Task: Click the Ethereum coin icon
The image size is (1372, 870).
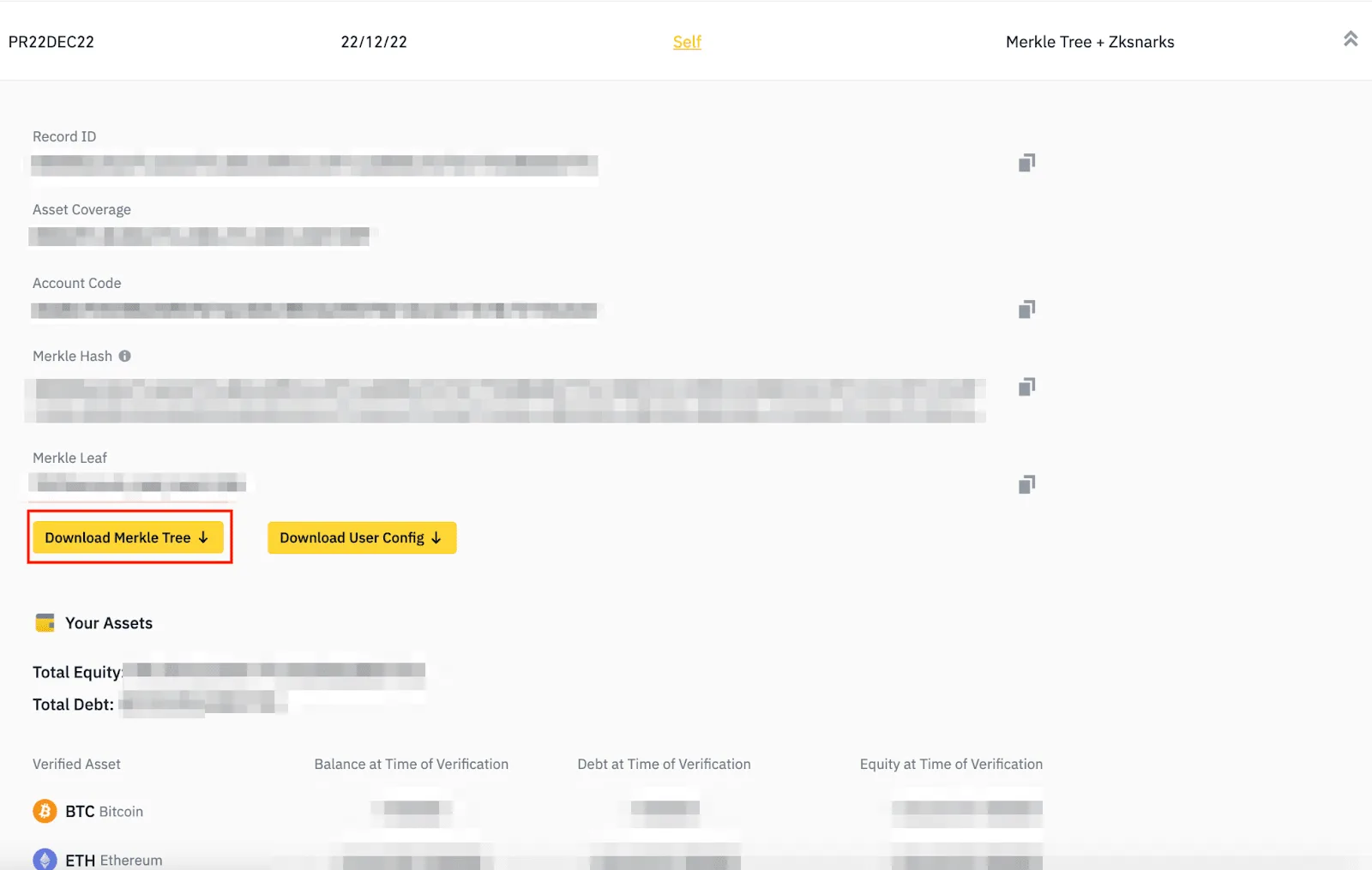Action: (x=45, y=859)
